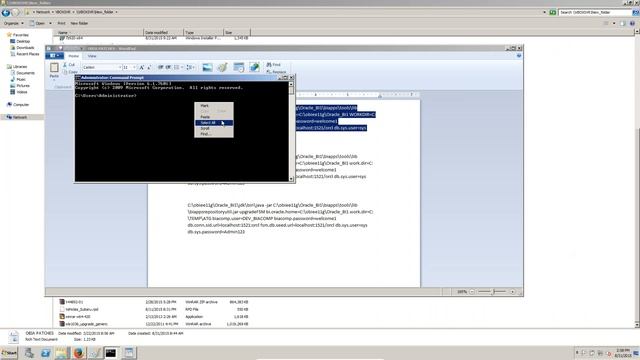The height and width of the screenshot is (360, 640).
Task: Click Copy in the WordPad ribbon
Action: click(x=70, y=72)
